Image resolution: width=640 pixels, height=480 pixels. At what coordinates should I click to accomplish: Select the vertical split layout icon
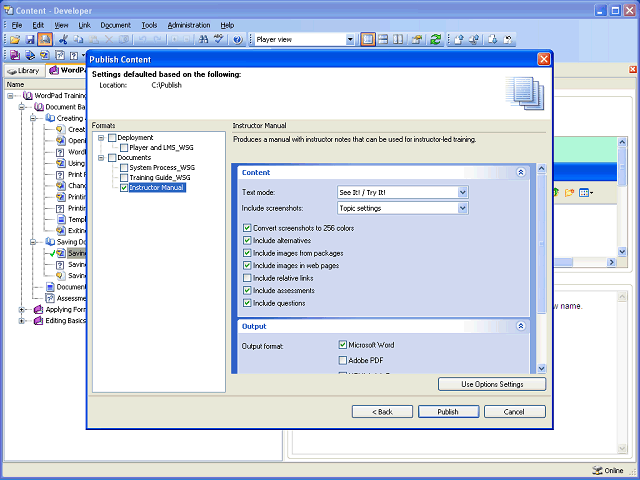coord(398,40)
